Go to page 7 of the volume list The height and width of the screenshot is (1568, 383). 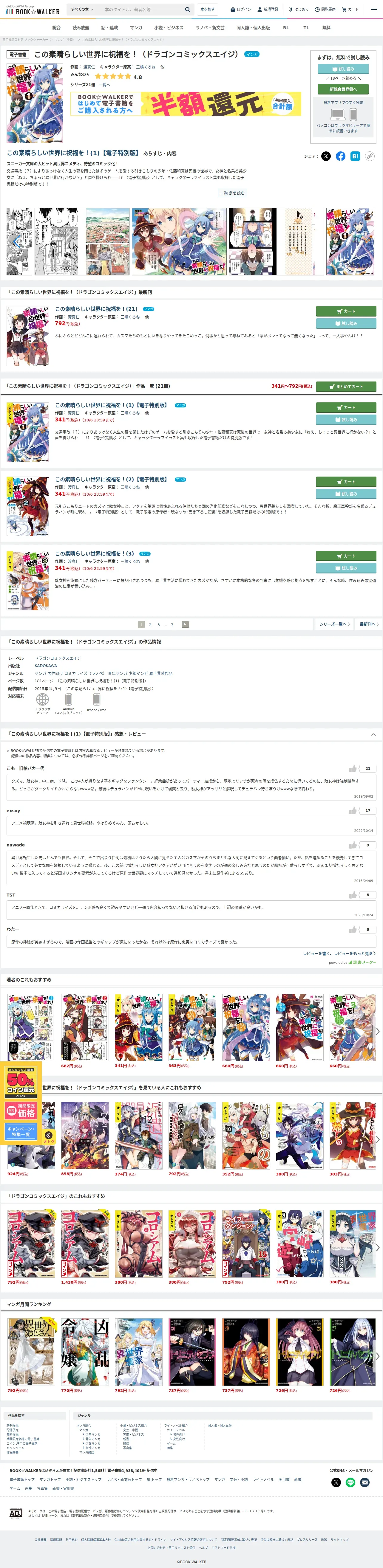tap(172, 624)
